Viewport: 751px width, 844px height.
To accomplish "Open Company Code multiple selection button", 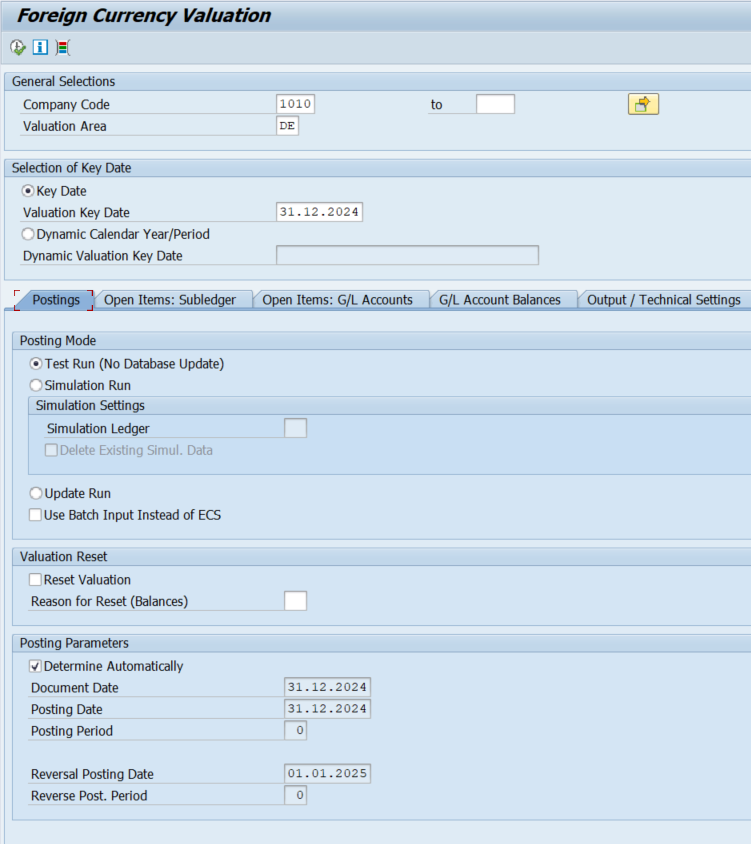I will point(643,104).
